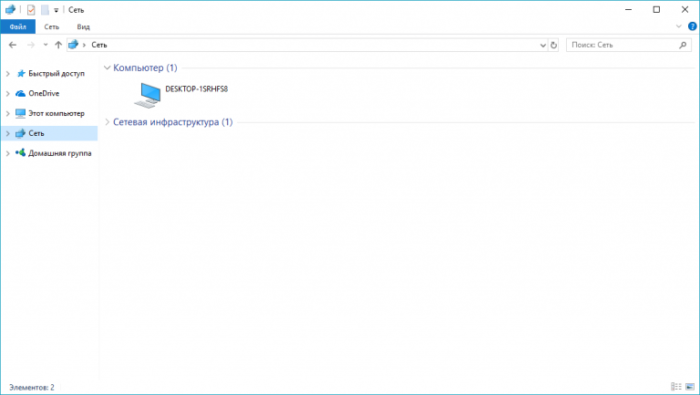
Task: Expand the Сетевая инфраструктура (1) group
Action: click(107, 122)
